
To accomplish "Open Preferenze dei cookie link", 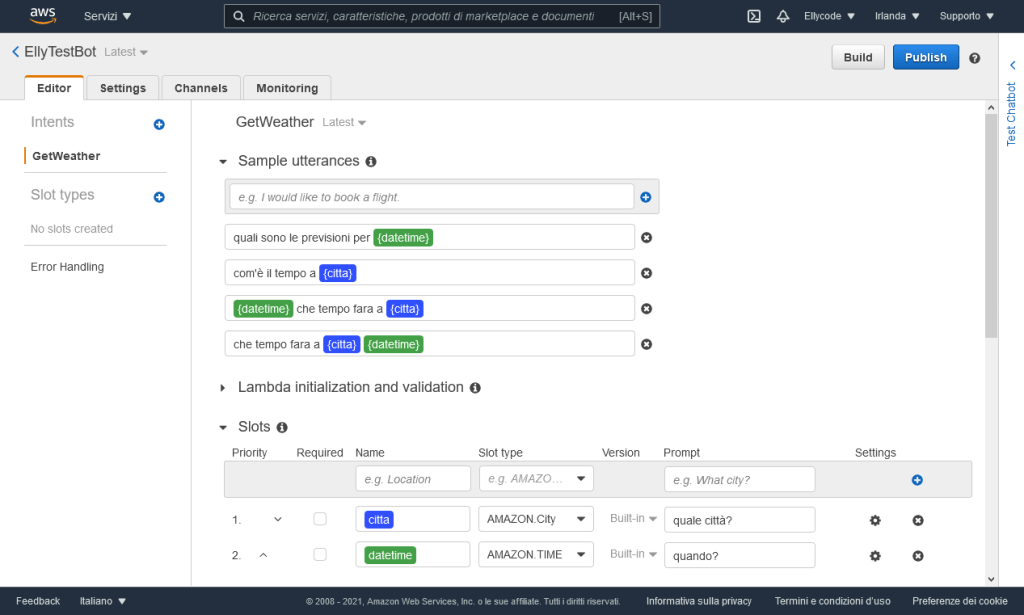I will (959, 601).
